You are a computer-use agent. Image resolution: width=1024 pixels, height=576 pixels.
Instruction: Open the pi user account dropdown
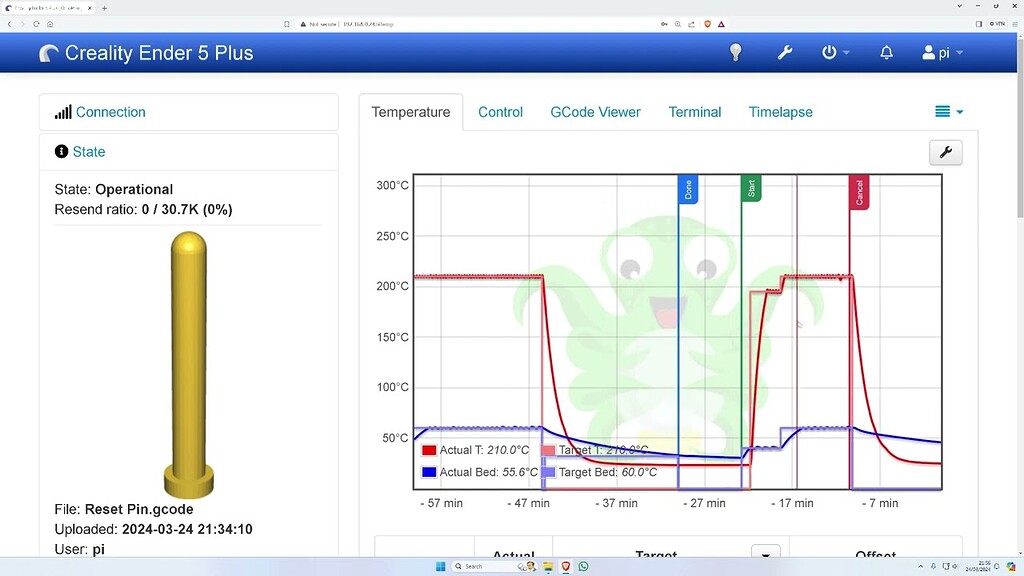click(941, 52)
